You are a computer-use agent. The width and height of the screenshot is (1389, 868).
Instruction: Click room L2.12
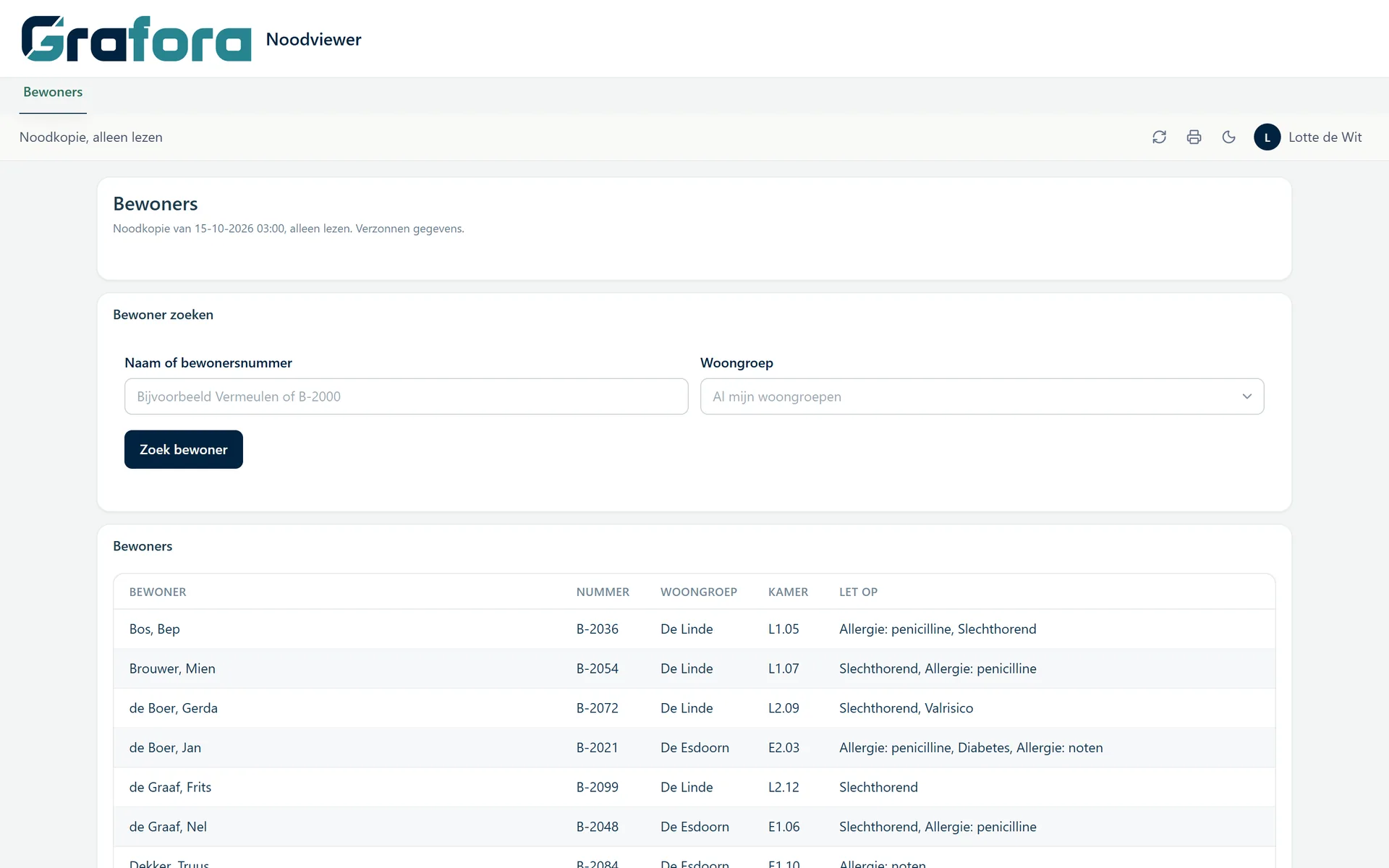pyautogui.click(x=783, y=787)
